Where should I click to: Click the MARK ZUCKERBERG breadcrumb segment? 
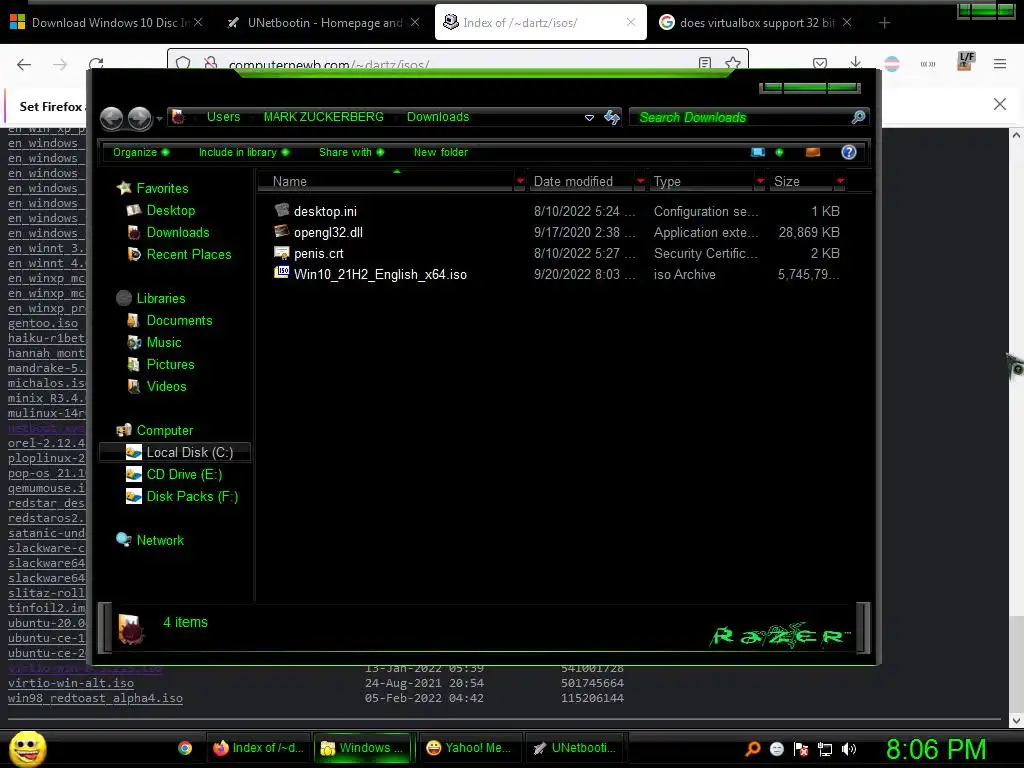point(323,117)
